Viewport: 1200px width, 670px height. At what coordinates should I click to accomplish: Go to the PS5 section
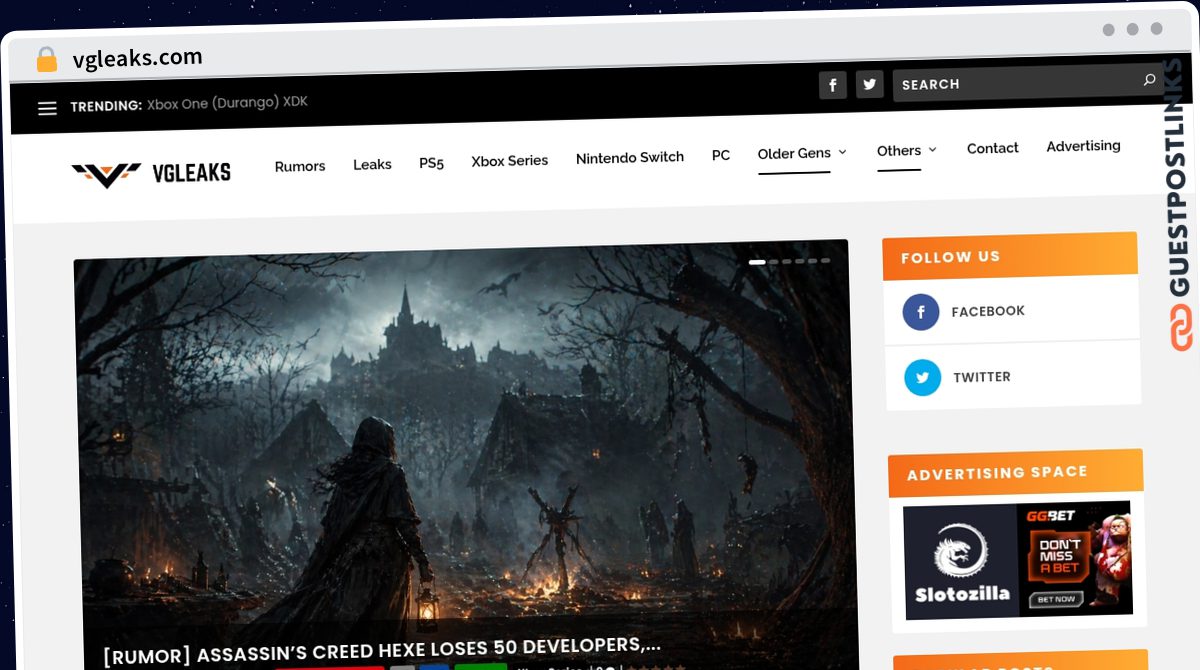pos(431,162)
